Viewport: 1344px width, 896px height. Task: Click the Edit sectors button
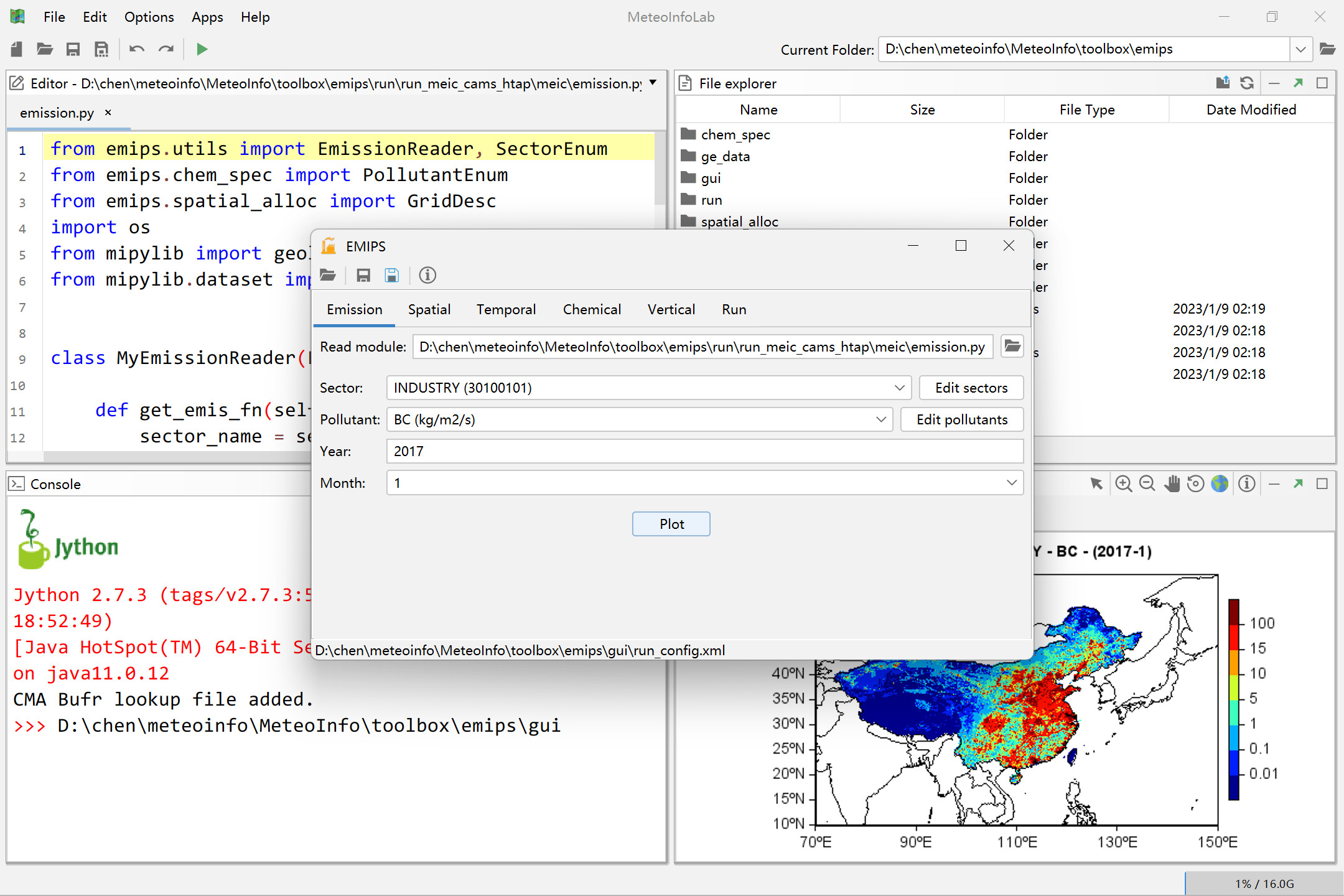[971, 388]
